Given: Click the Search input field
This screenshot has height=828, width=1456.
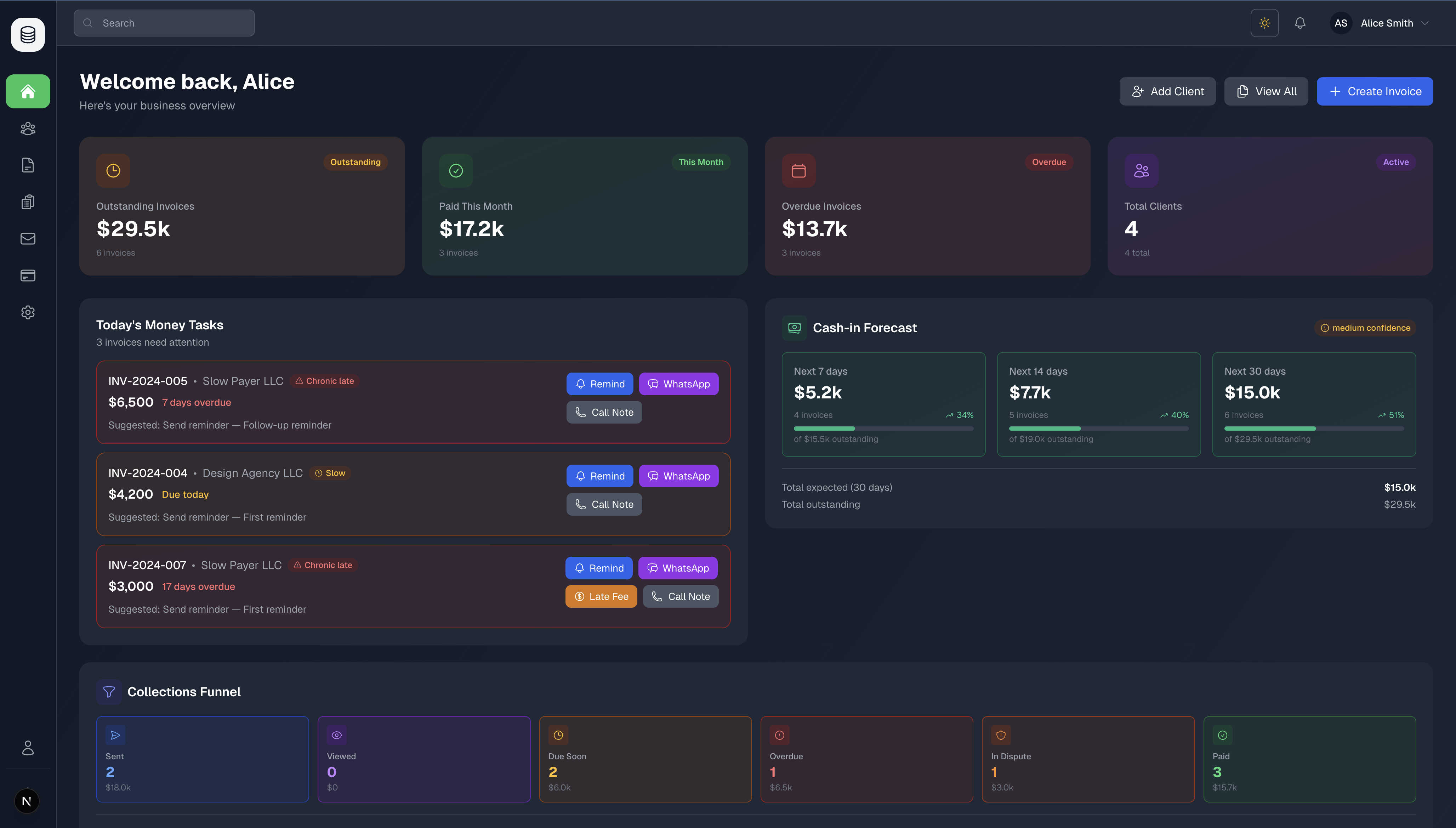Looking at the screenshot, I should (x=164, y=23).
